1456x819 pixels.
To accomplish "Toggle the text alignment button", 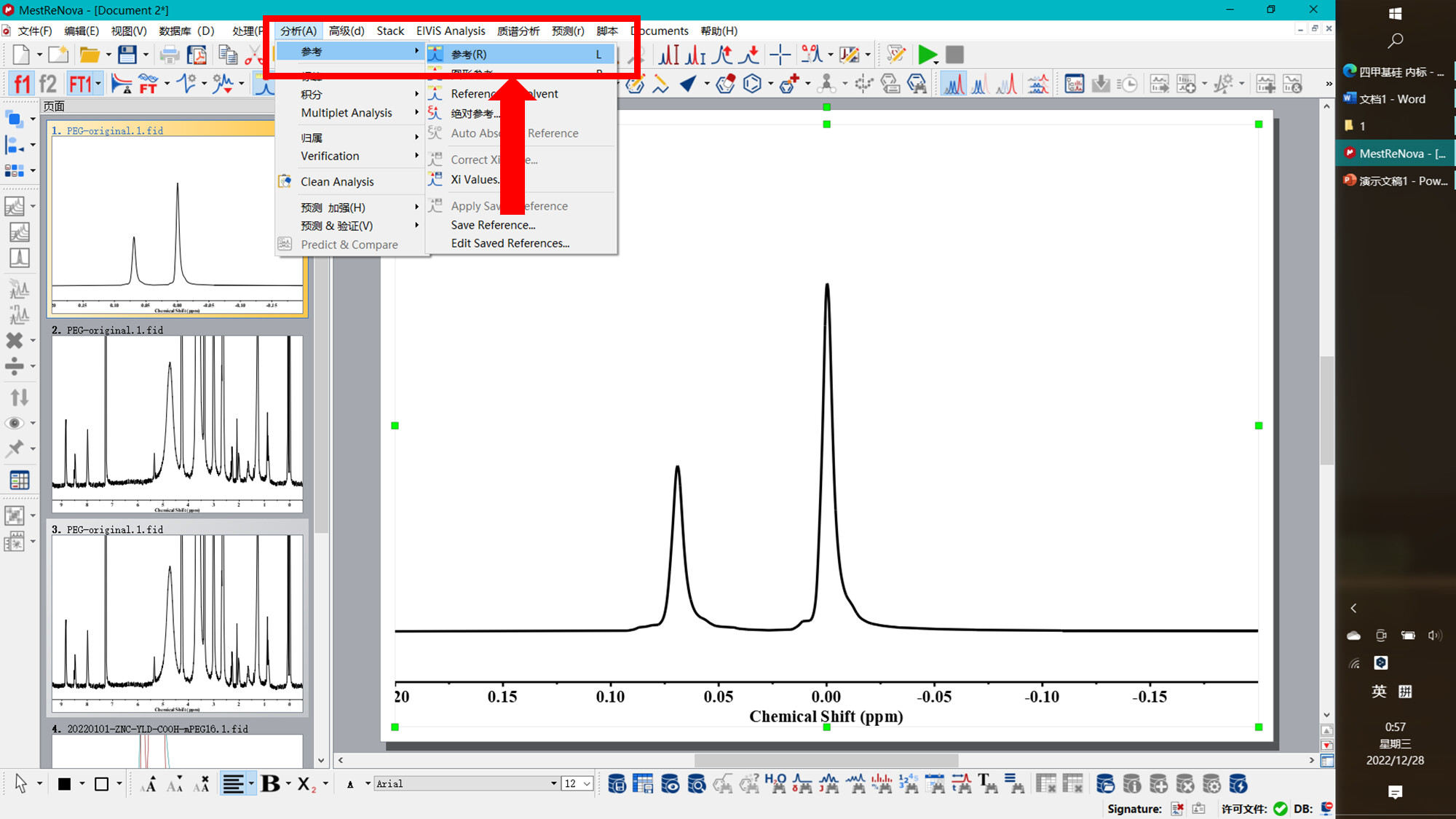I will pos(233,784).
